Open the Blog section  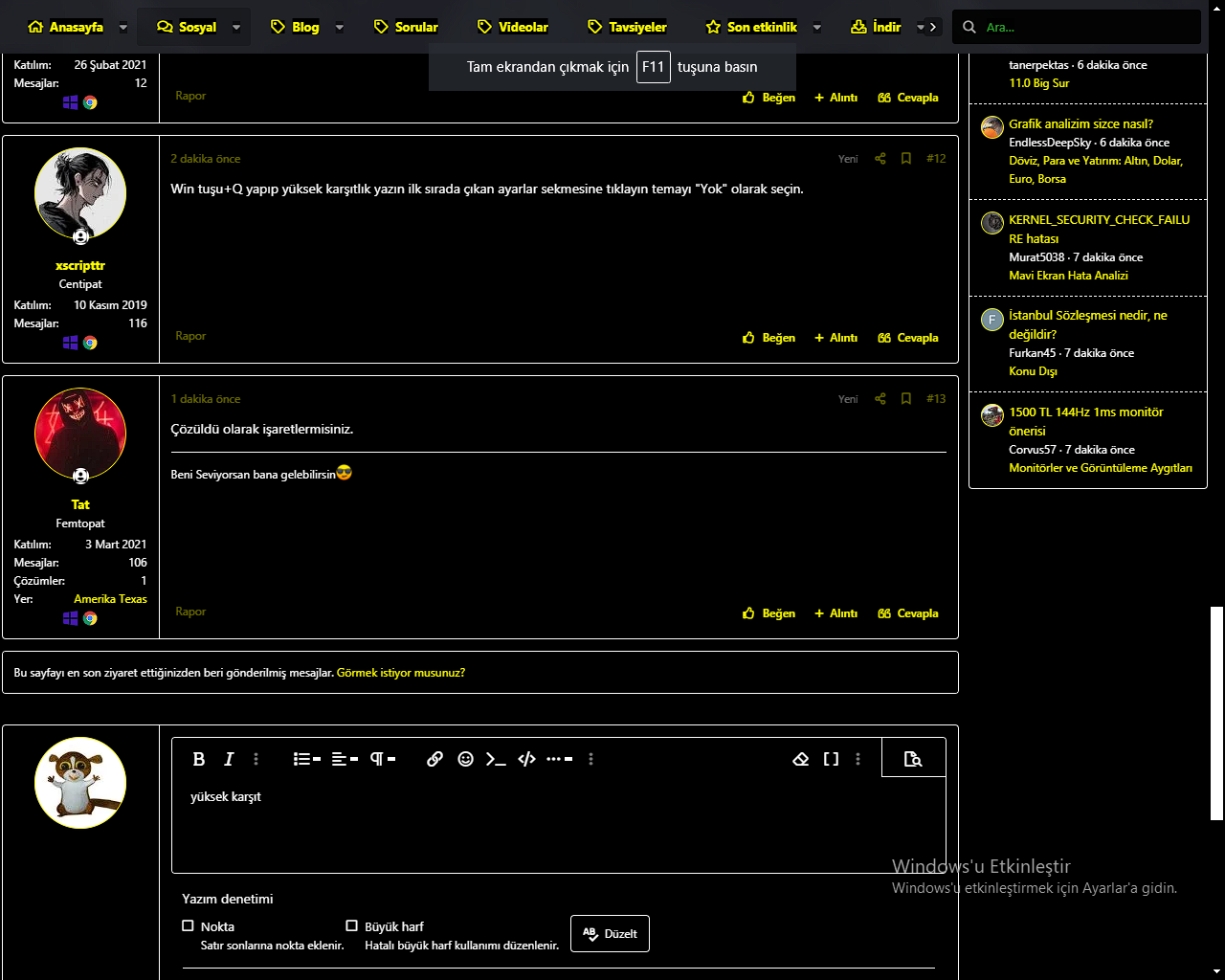295,27
